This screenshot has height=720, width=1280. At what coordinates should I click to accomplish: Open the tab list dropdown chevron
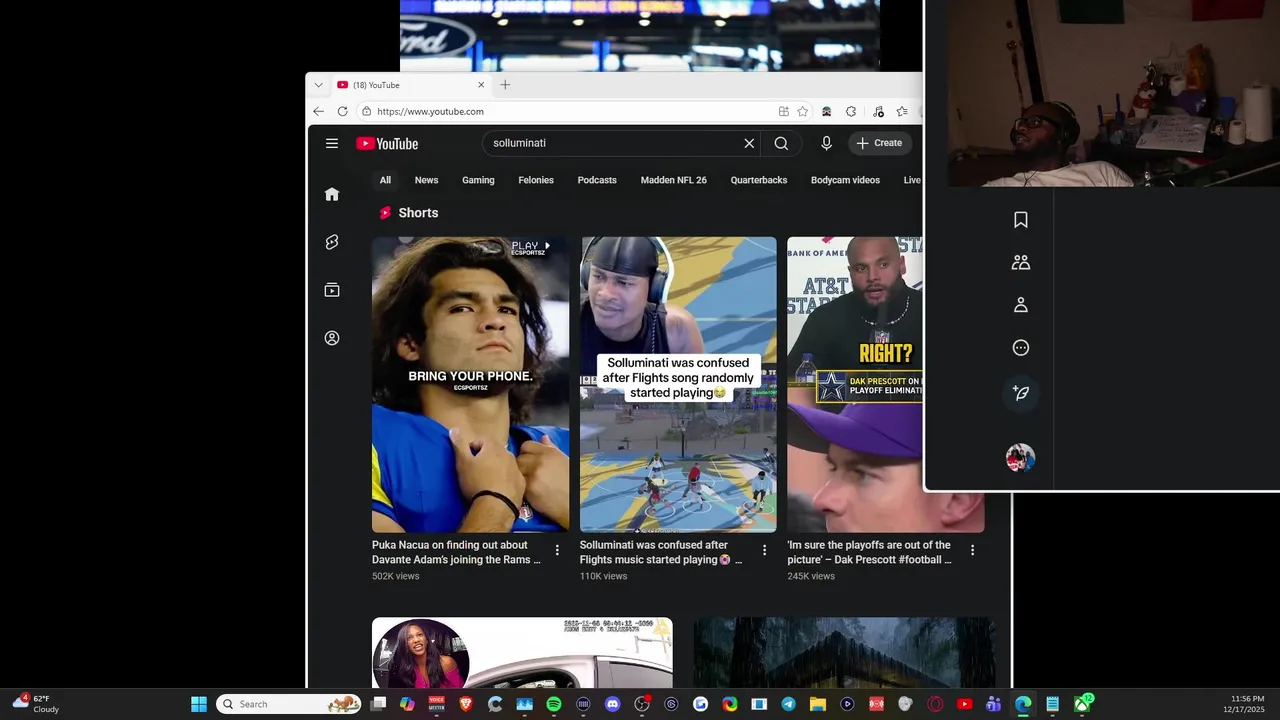318,85
